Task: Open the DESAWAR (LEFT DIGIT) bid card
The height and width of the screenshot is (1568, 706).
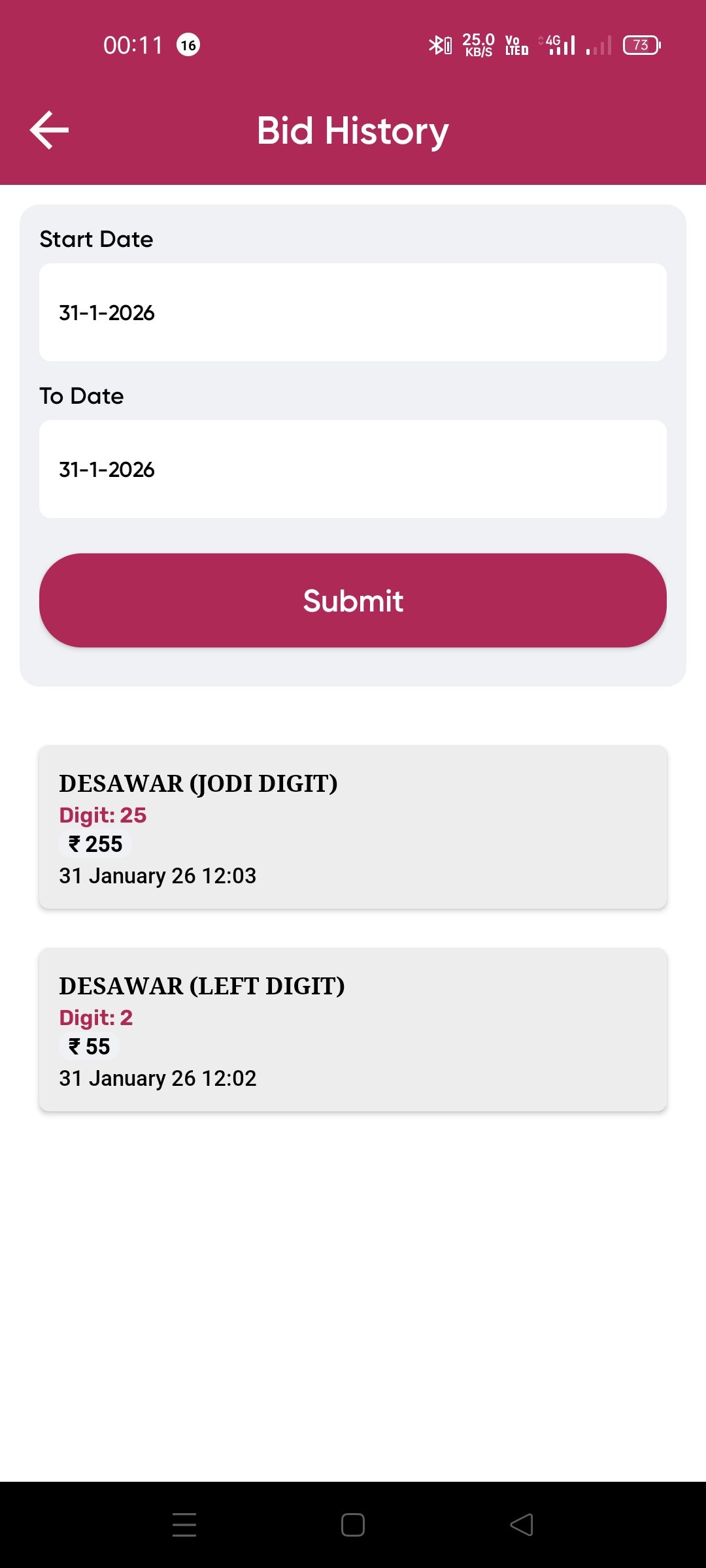Action: [353, 1029]
